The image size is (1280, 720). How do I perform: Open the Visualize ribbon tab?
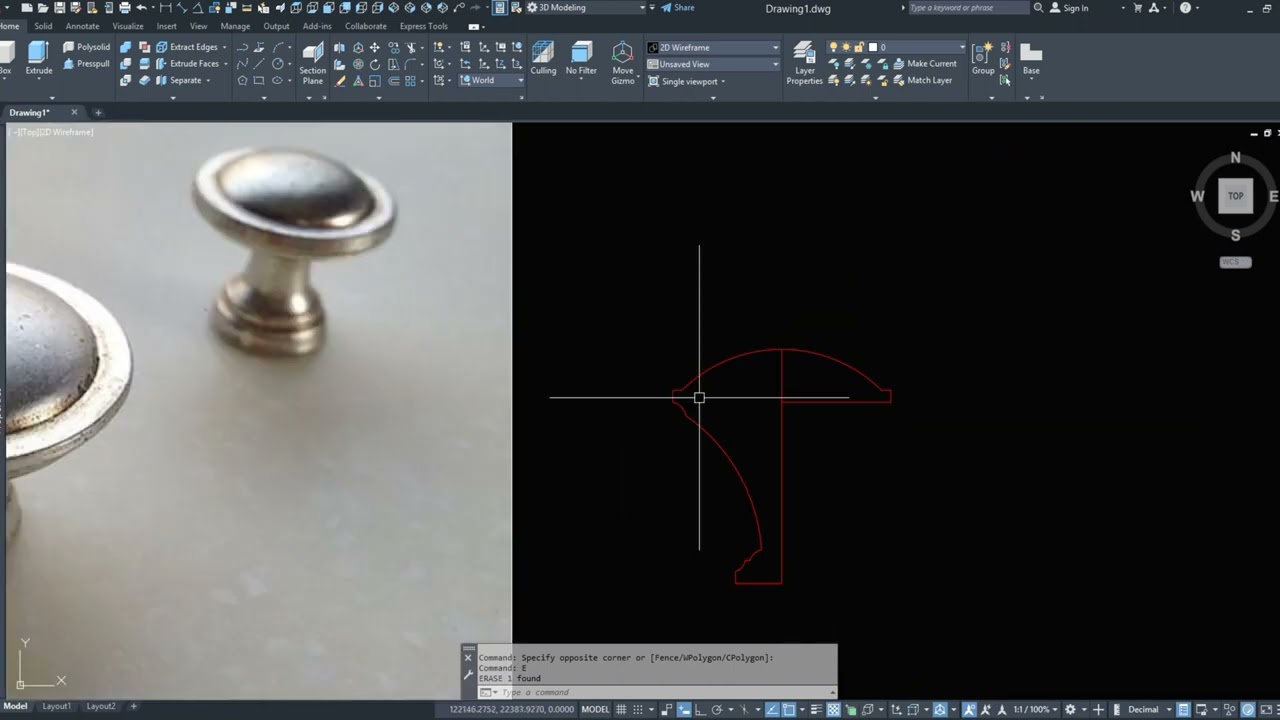(128, 26)
